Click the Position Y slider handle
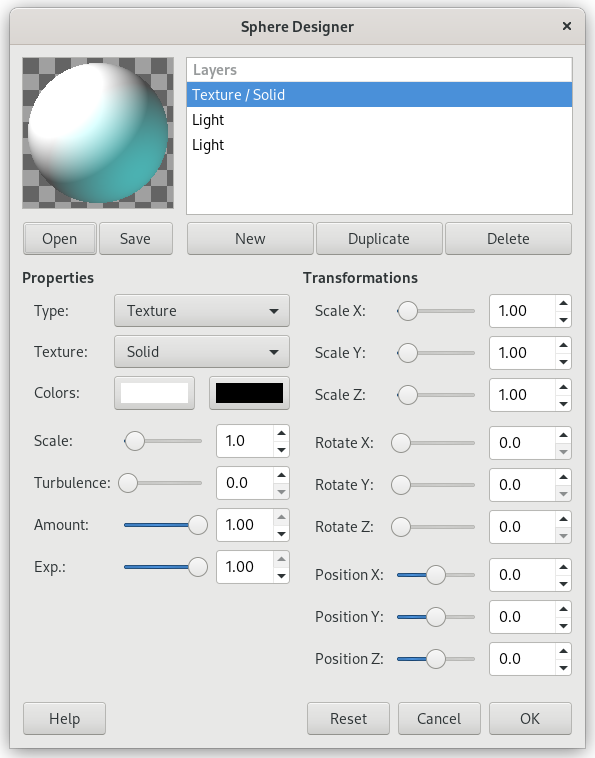Screen dimensions: 595x758 coord(435,617)
